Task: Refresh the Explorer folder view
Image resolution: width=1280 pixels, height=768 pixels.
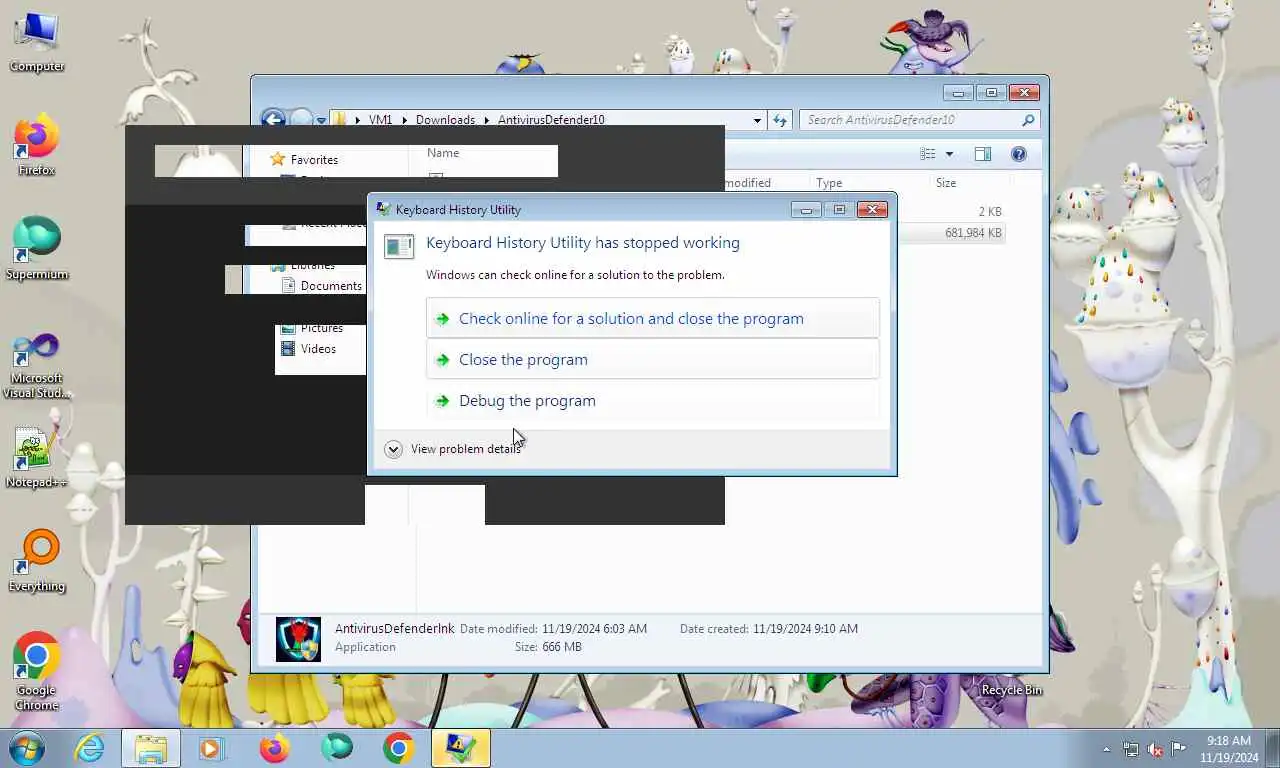Action: pyautogui.click(x=780, y=120)
